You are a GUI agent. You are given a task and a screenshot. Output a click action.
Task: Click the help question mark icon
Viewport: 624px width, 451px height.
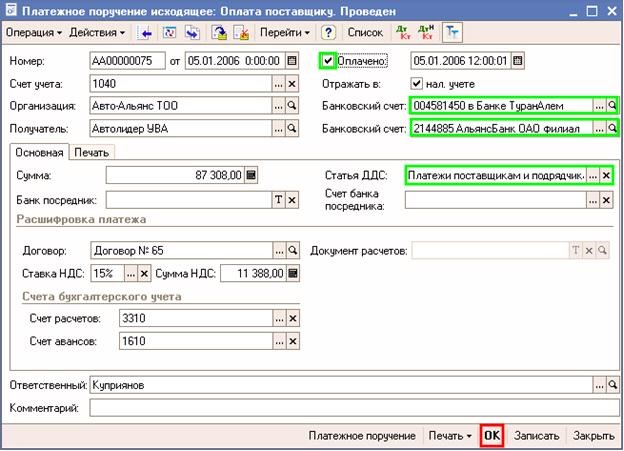[327, 33]
